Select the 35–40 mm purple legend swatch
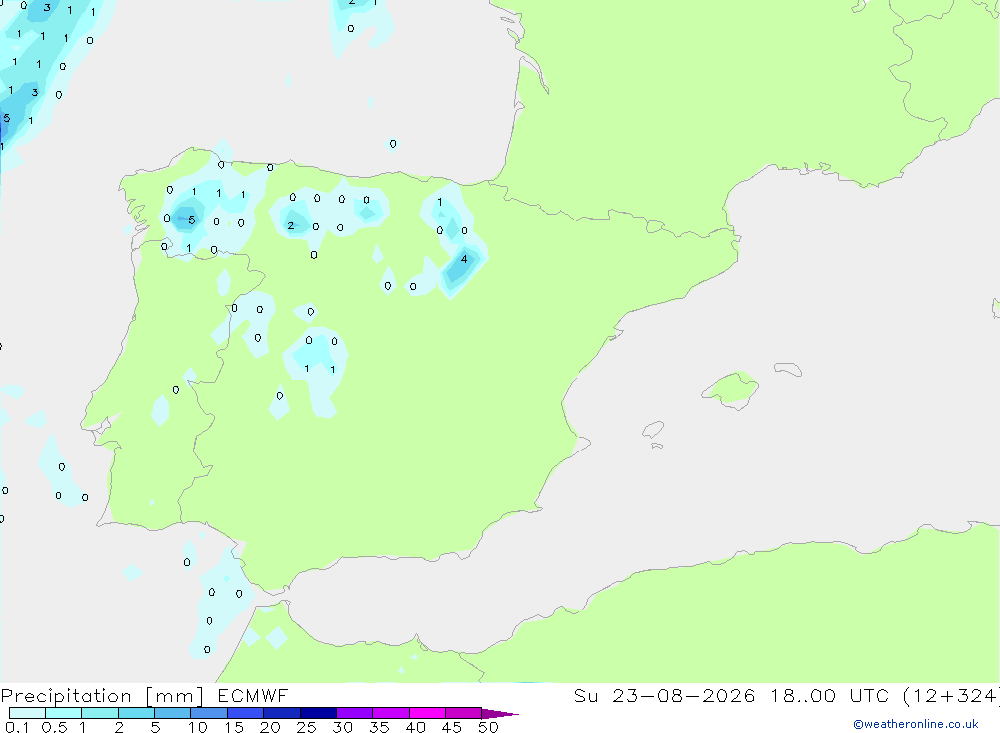The height and width of the screenshot is (733, 1000). pos(391,713)
